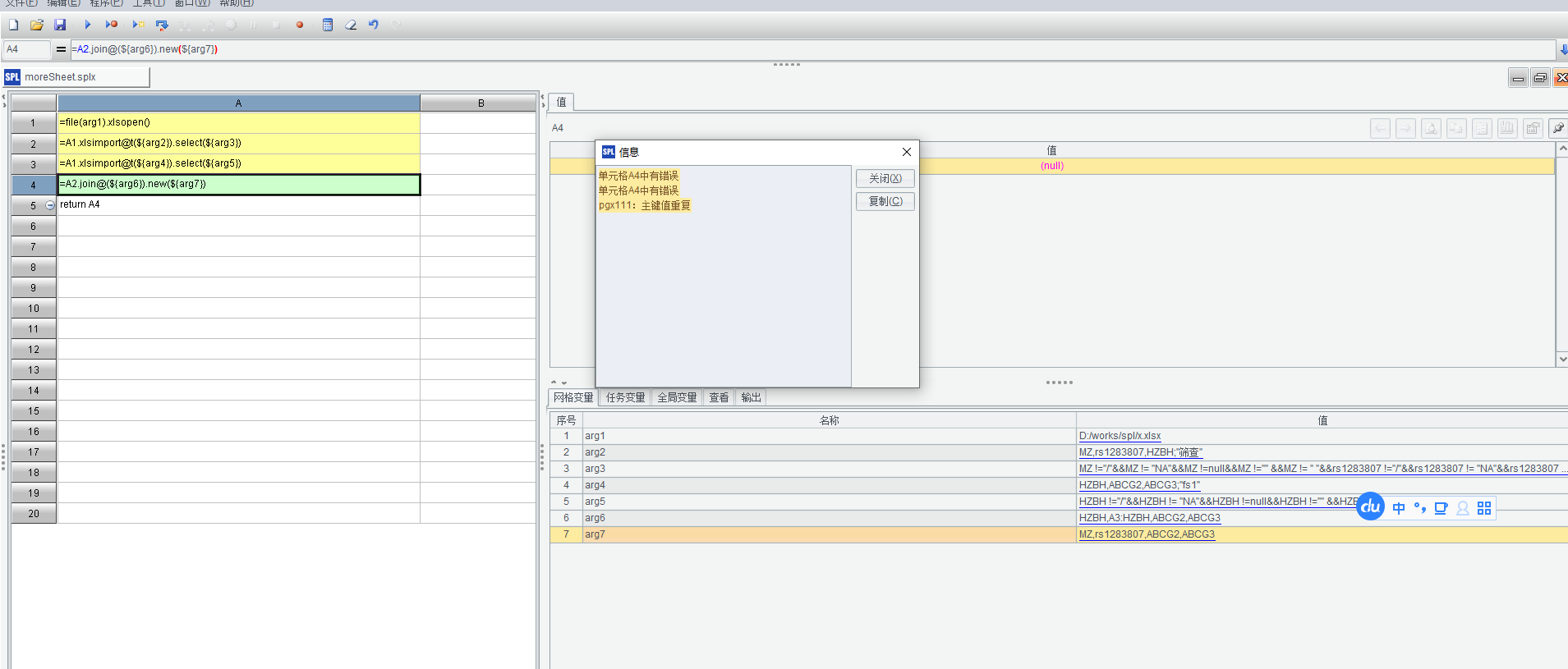This screenshot has height=669, width=1568.
Task: Click the undo arrow icon
Action: tap(374, 25)
